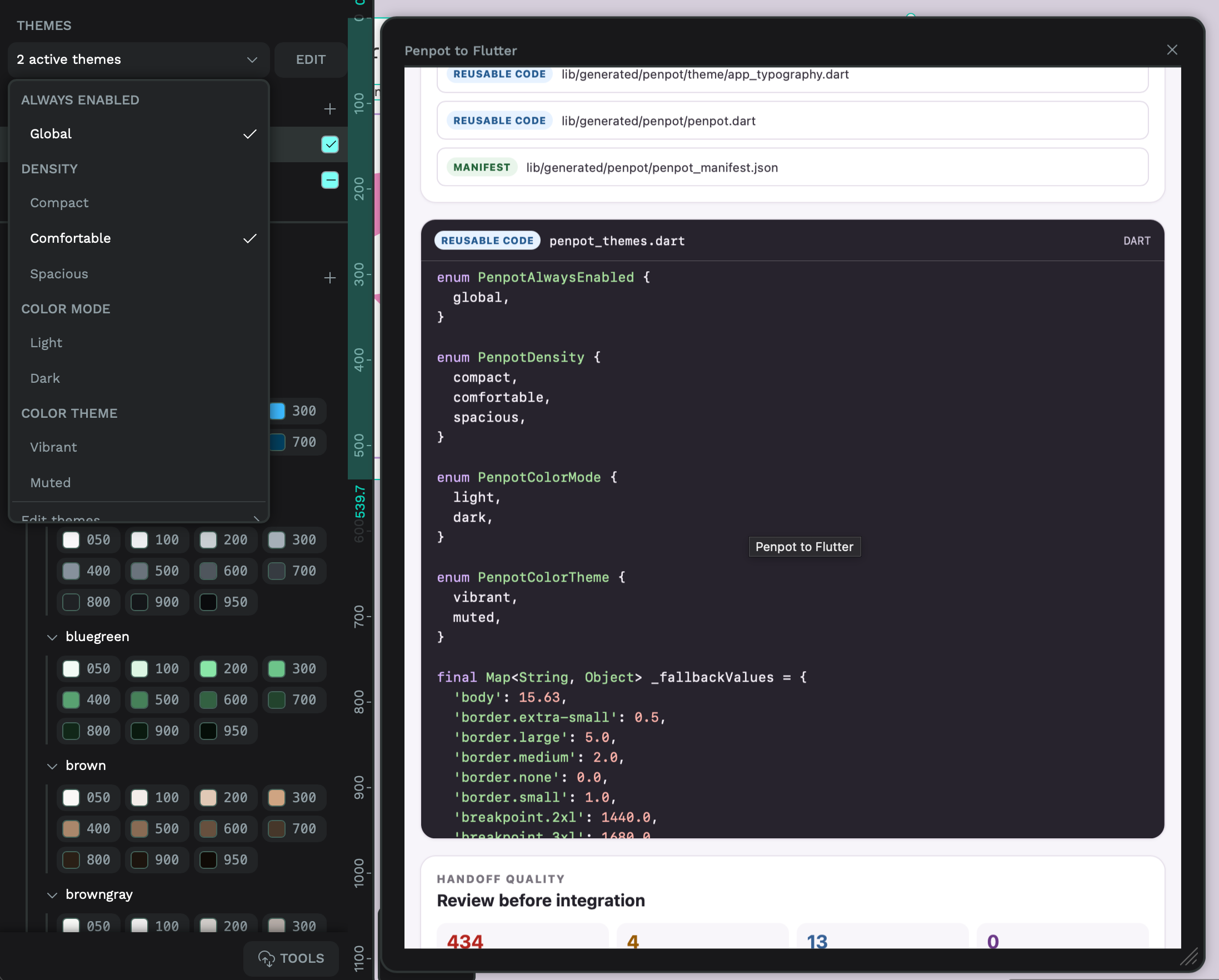The image size is (1219, 980).
Task: Click the REUSABLE CODE badge on penpot_themes.dart
Action: pyautogui.click(x=487, y=241)
